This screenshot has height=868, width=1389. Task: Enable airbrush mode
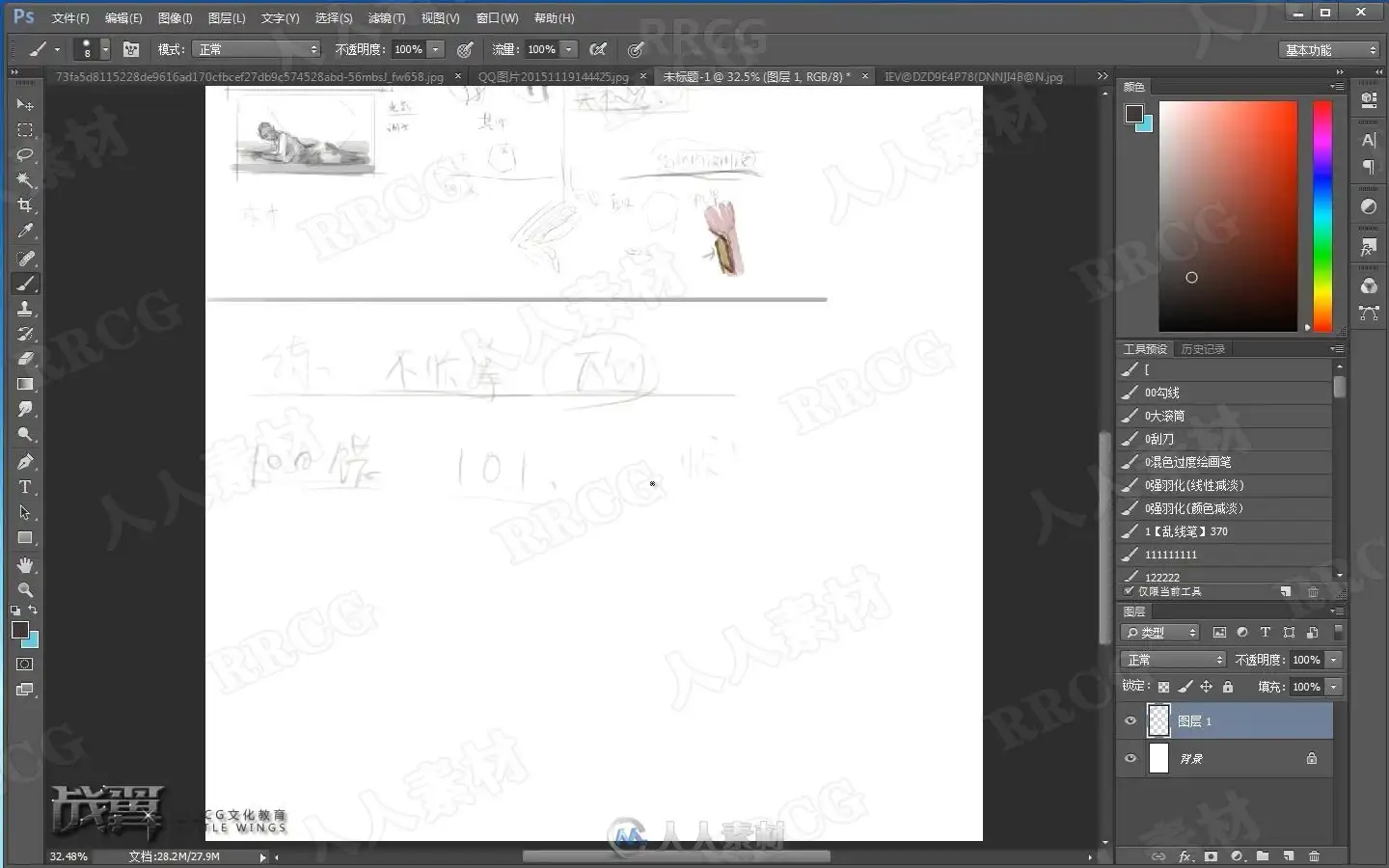click(x=598, y=49)
